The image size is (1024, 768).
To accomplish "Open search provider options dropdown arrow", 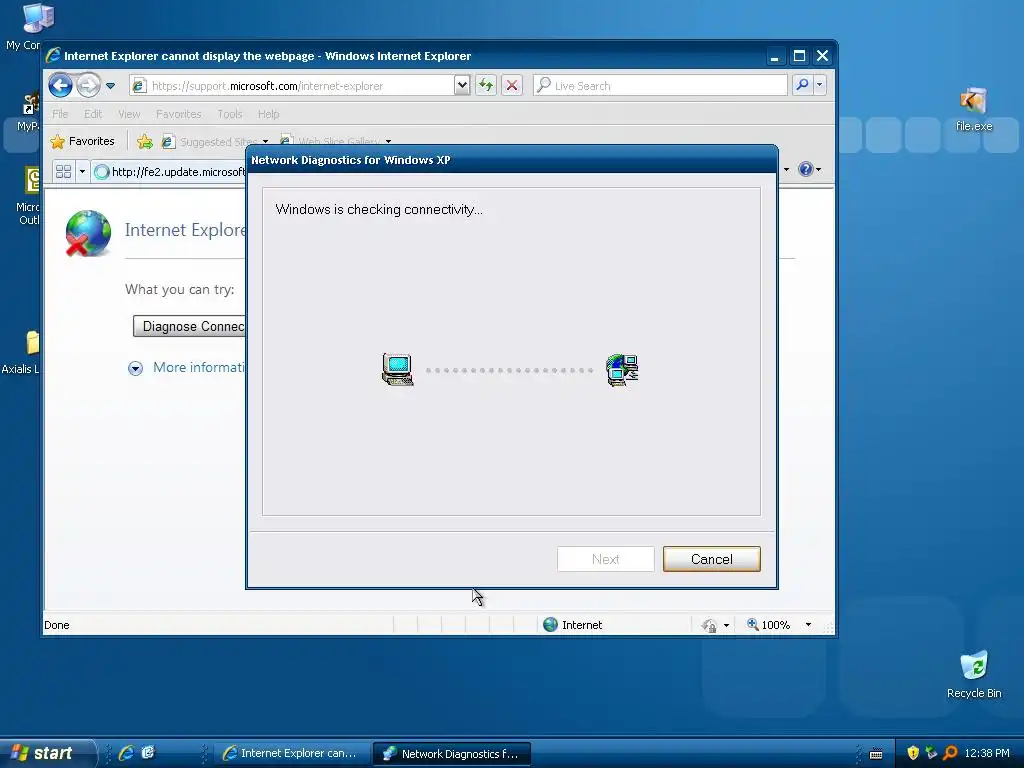I will tap(820, 85).
